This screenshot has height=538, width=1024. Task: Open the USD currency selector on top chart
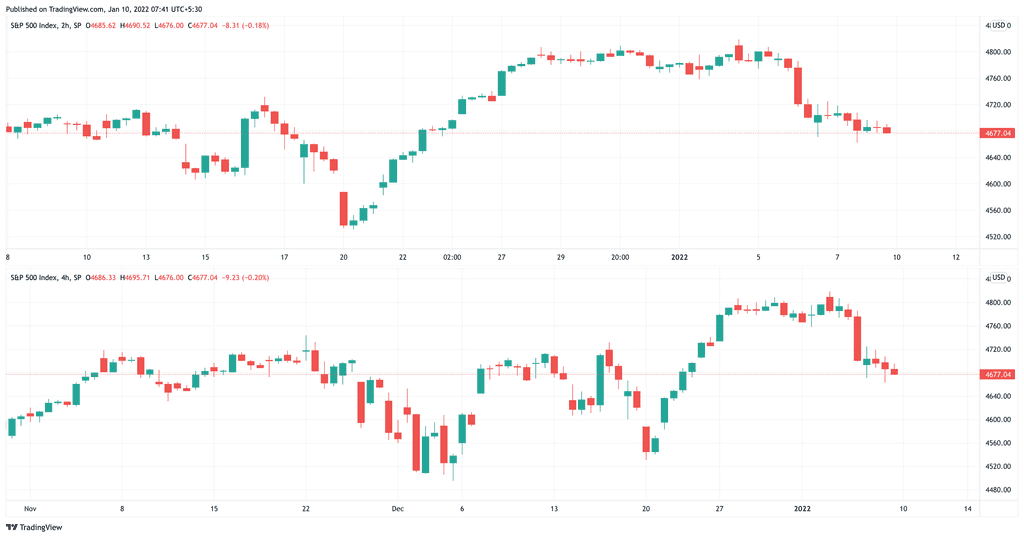coord(999,25)
